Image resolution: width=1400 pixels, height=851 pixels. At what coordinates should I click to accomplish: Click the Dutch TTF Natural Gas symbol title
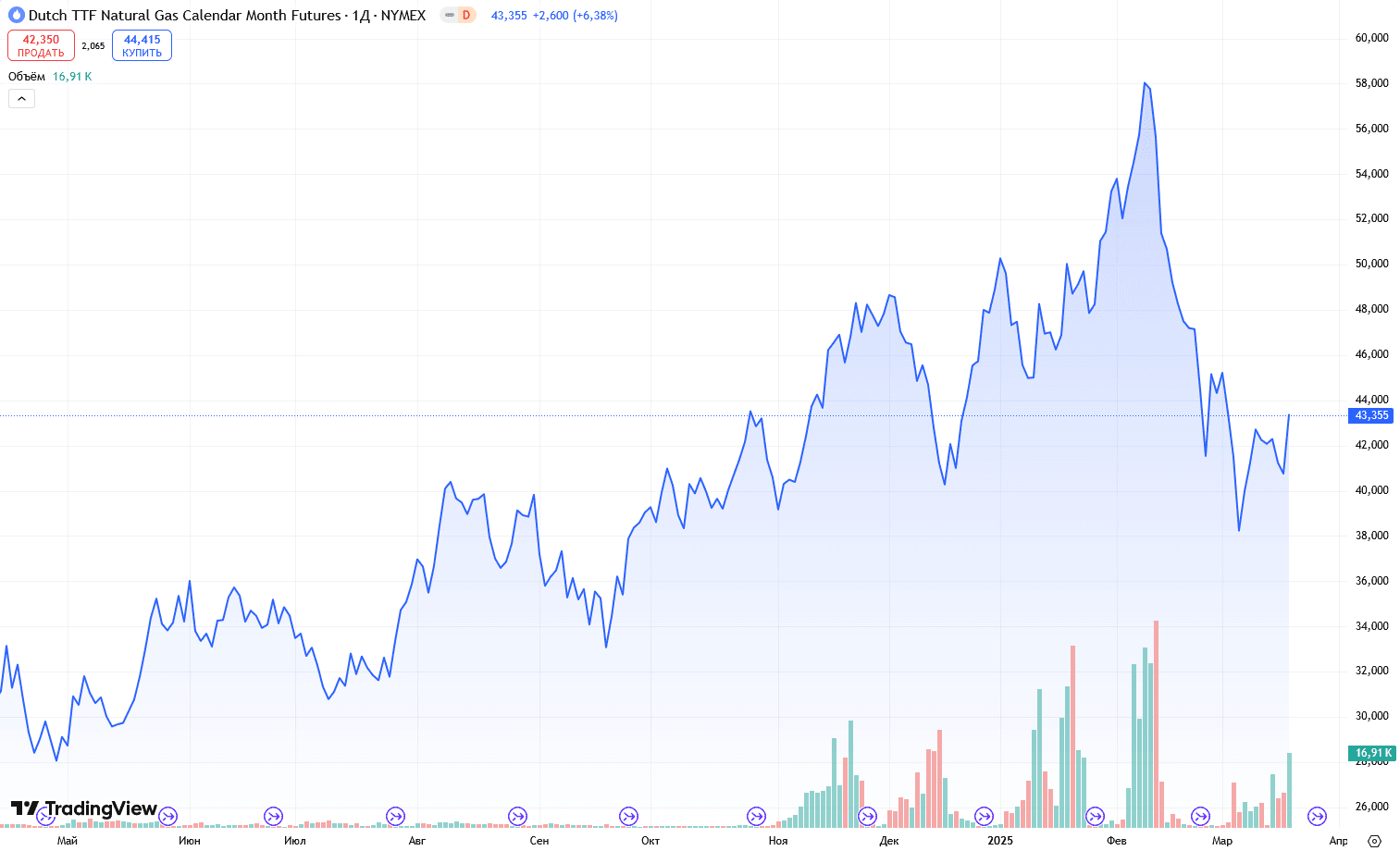185,15
